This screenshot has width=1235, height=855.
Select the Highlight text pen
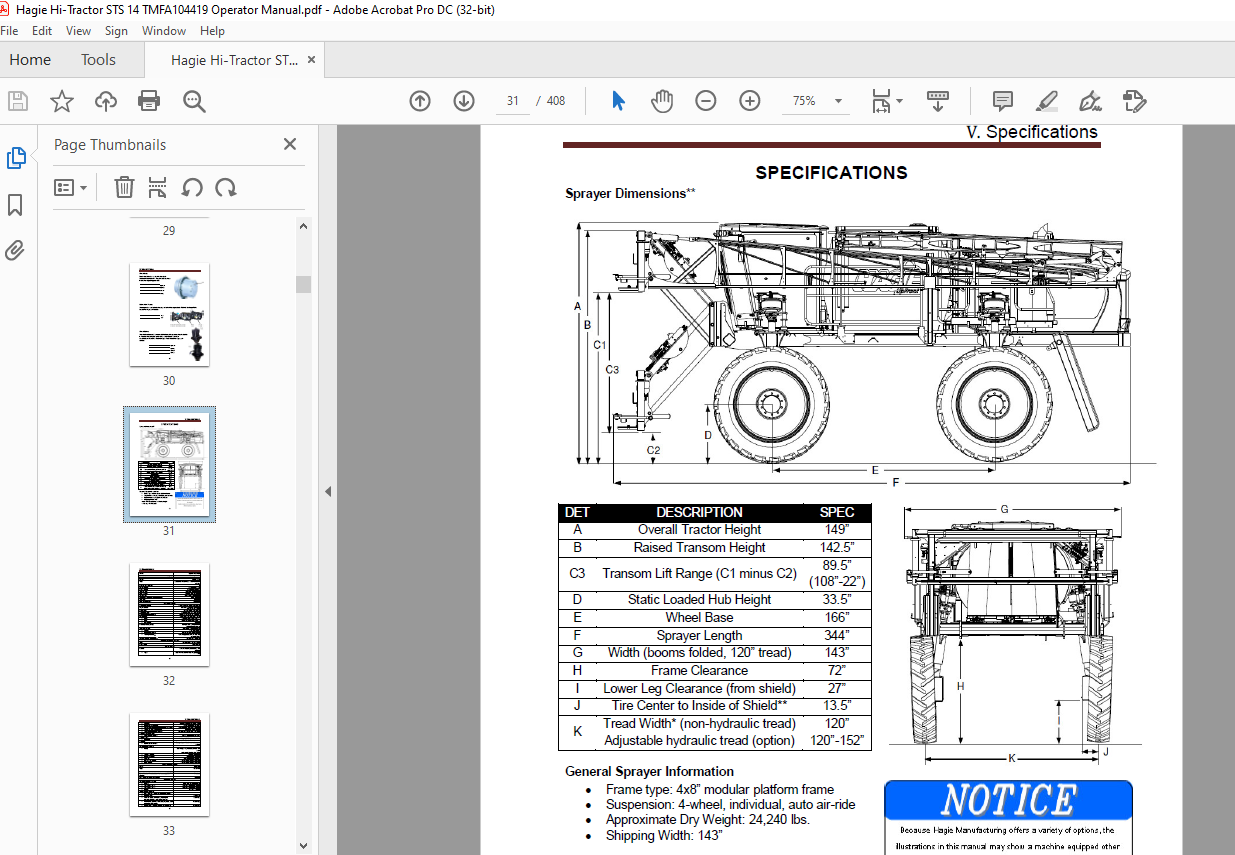click(x=1047, y=101)
